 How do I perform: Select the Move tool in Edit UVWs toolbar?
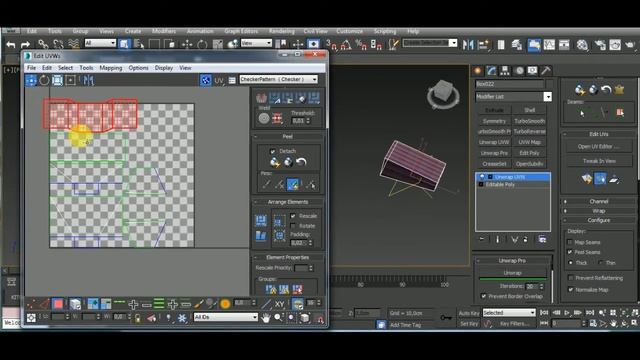point(31,80)
